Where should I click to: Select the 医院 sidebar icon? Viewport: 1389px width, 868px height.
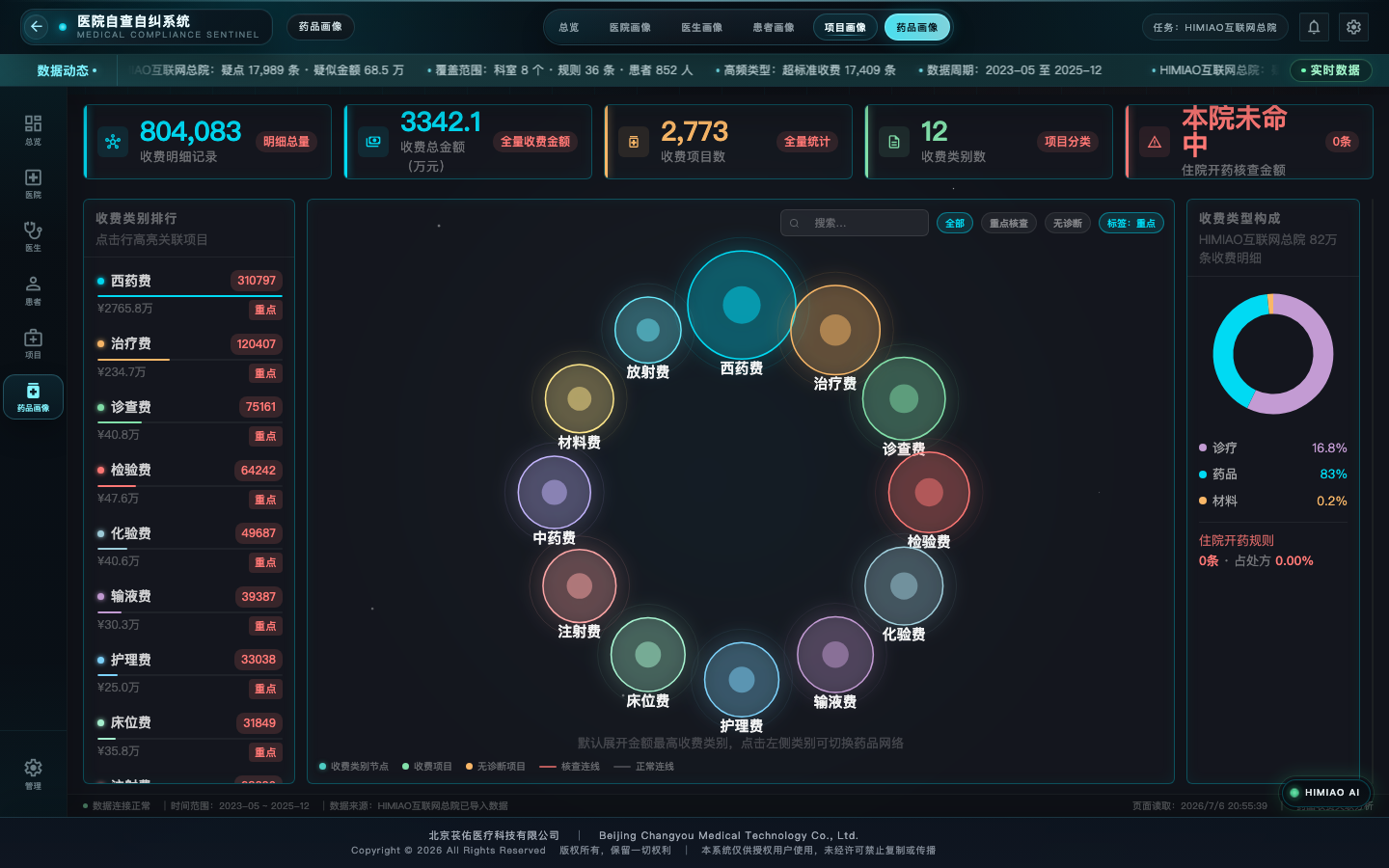pyautogui.click(x=33, y=183)
